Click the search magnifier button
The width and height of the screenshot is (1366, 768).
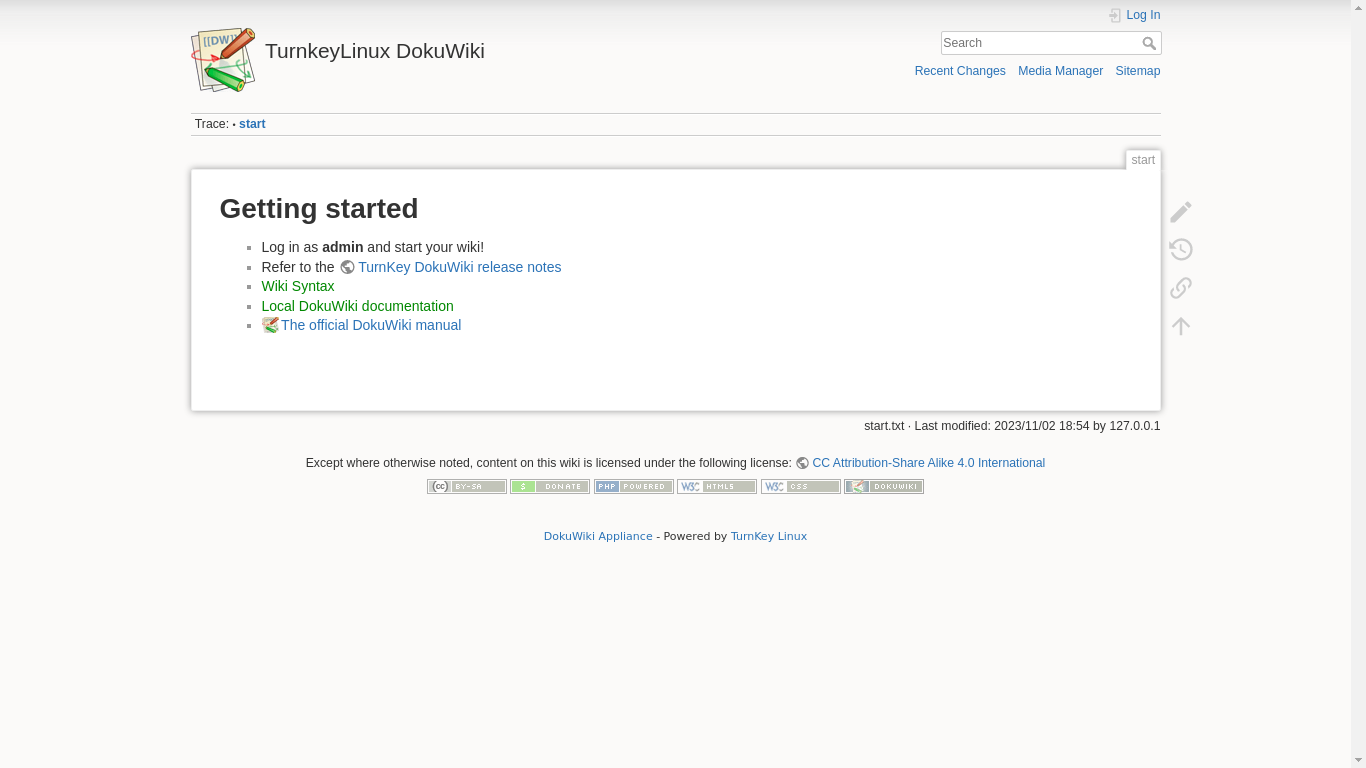(1149, 43)
